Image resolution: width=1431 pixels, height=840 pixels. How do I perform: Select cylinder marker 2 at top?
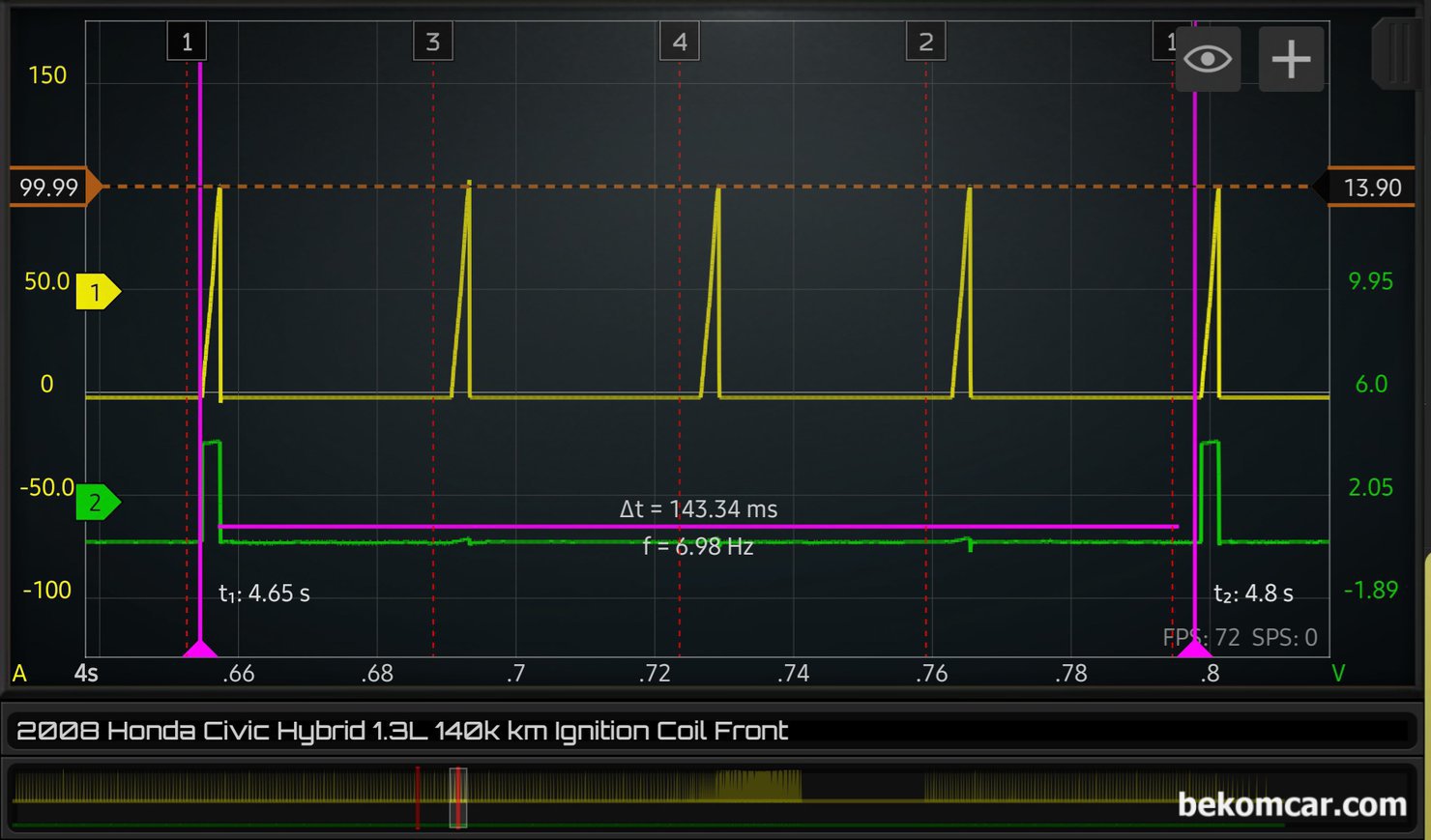click(x=925, y=42)
